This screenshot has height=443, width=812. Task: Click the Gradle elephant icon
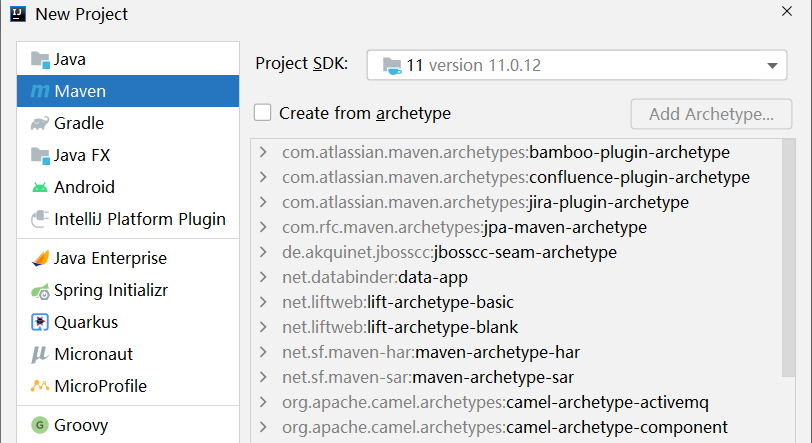[x=40, y=124]
